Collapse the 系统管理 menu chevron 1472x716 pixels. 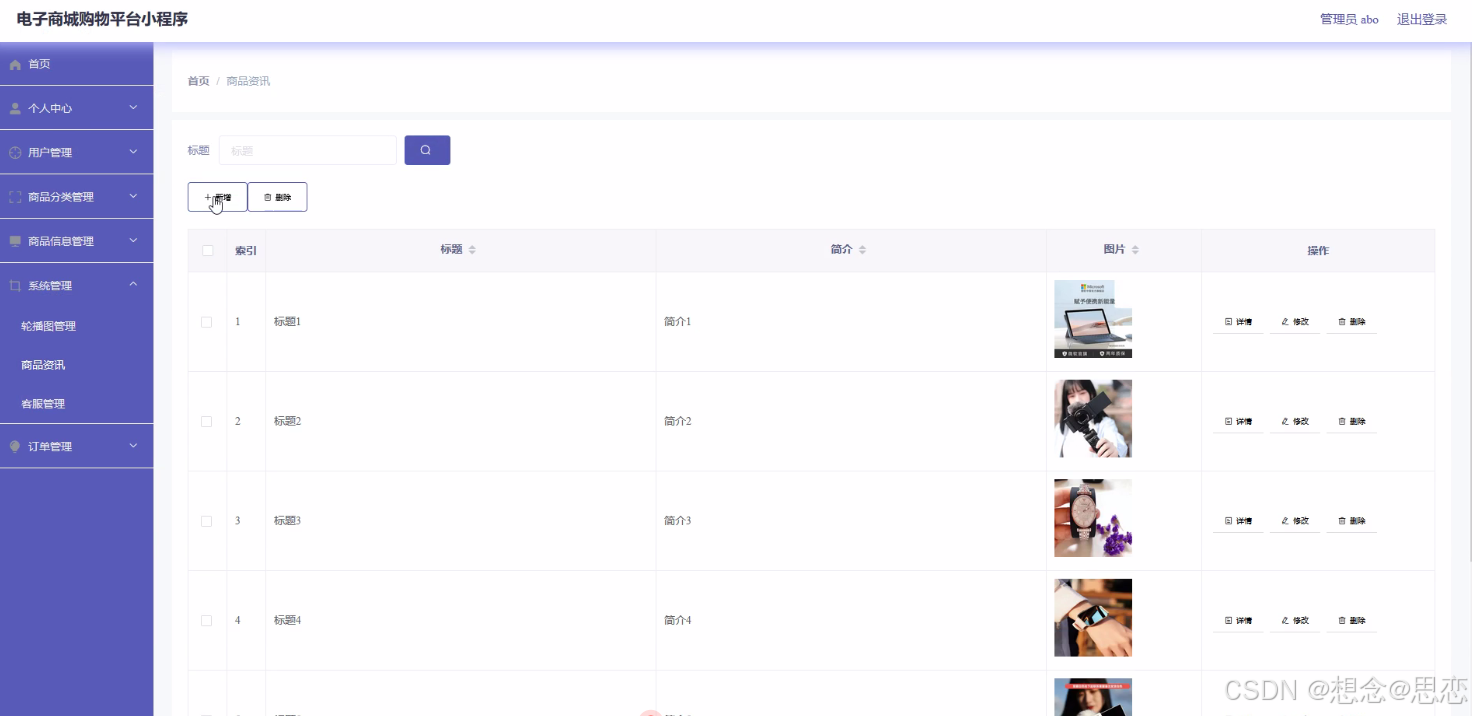point(133,285)
